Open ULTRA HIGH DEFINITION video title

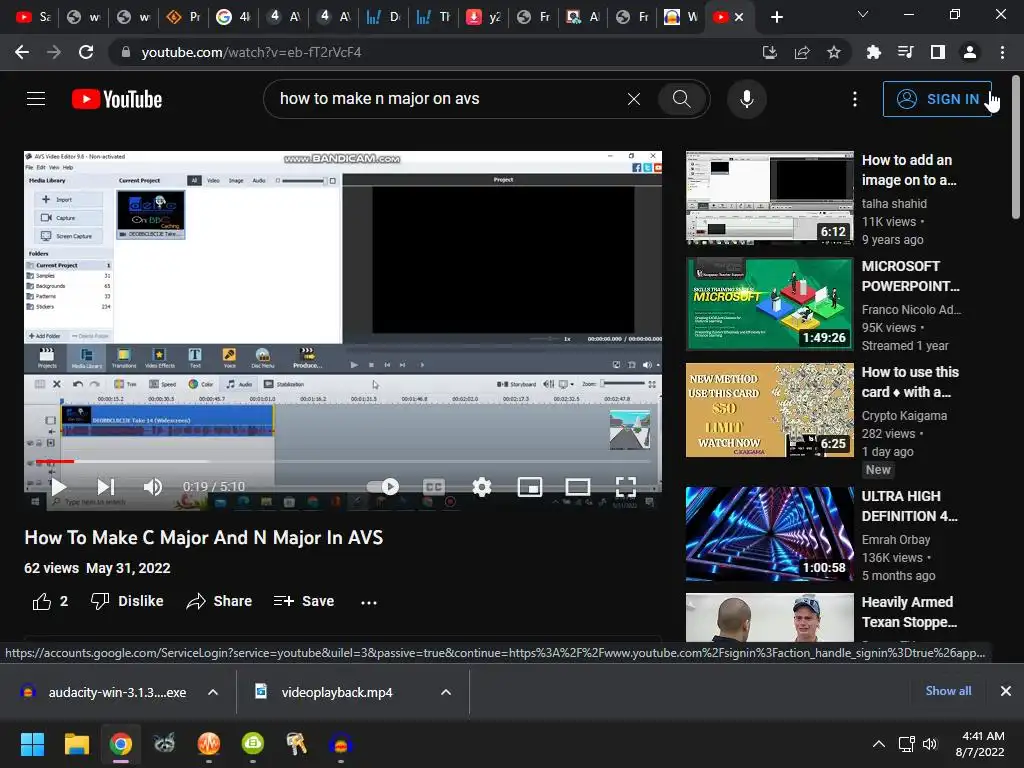[x=910, y=506]
